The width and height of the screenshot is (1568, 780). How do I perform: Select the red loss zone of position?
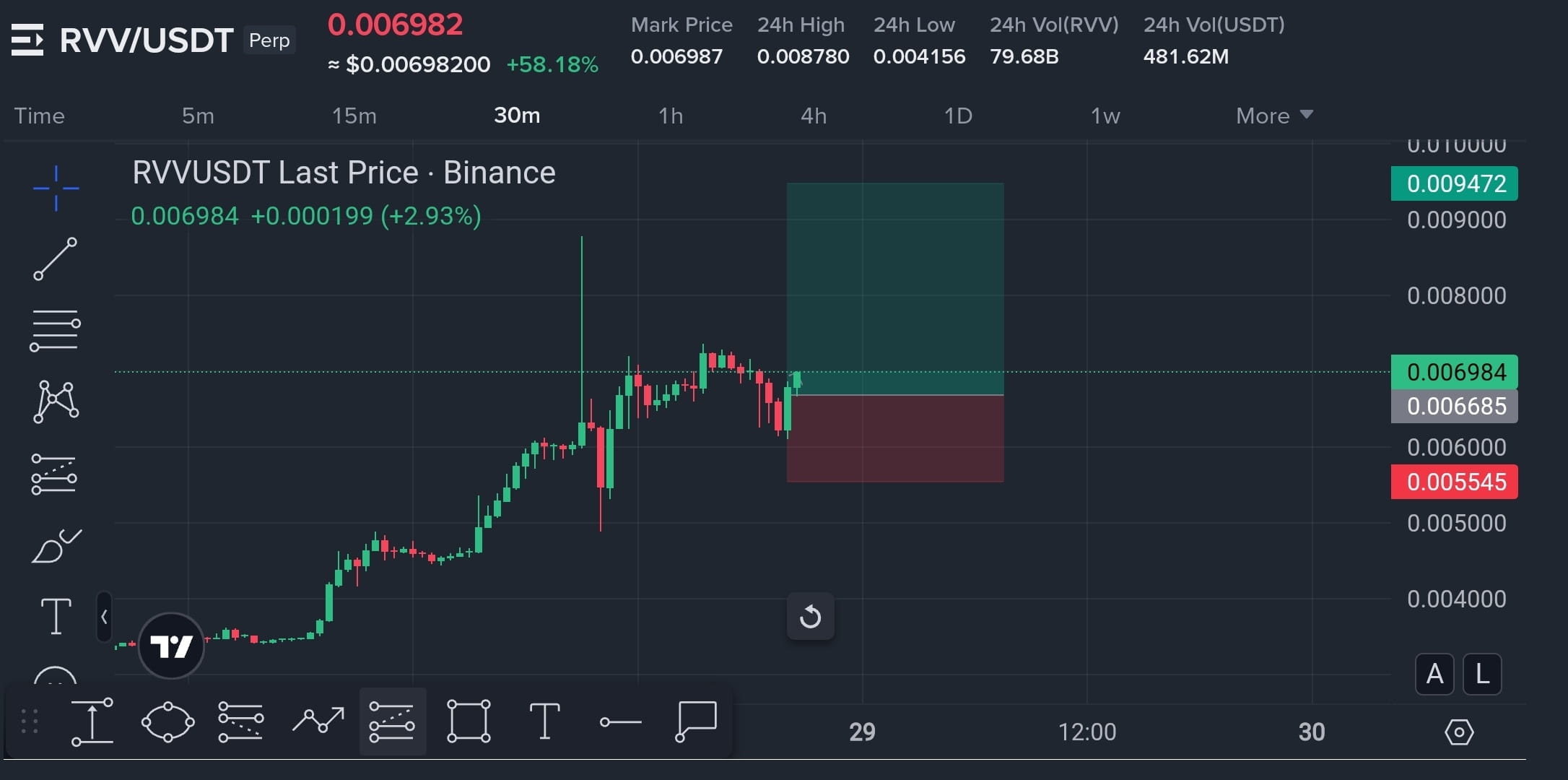(x=895, y=438)
